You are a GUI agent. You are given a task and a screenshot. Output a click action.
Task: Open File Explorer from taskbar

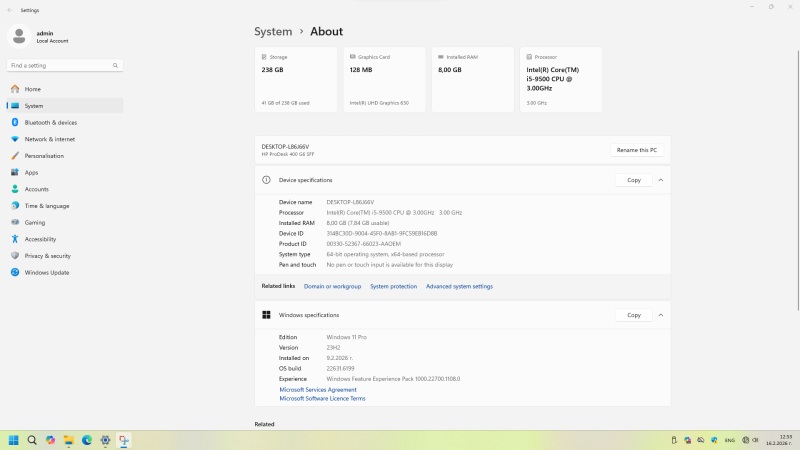pos(68,440)
